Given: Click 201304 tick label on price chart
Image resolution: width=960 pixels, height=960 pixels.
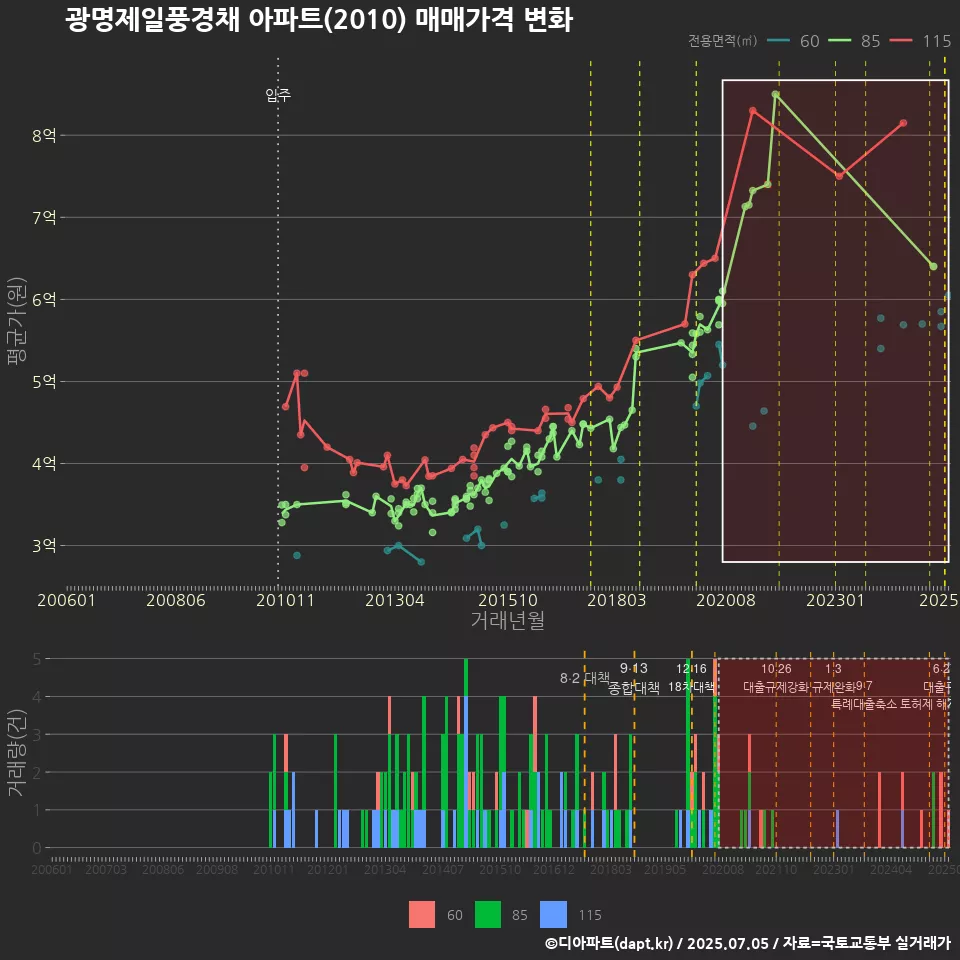Looking at the screenshot, I should tap(395, 600).
